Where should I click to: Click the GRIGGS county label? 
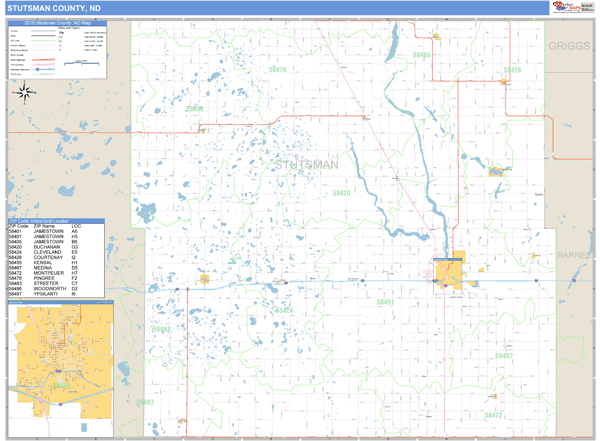571,46
